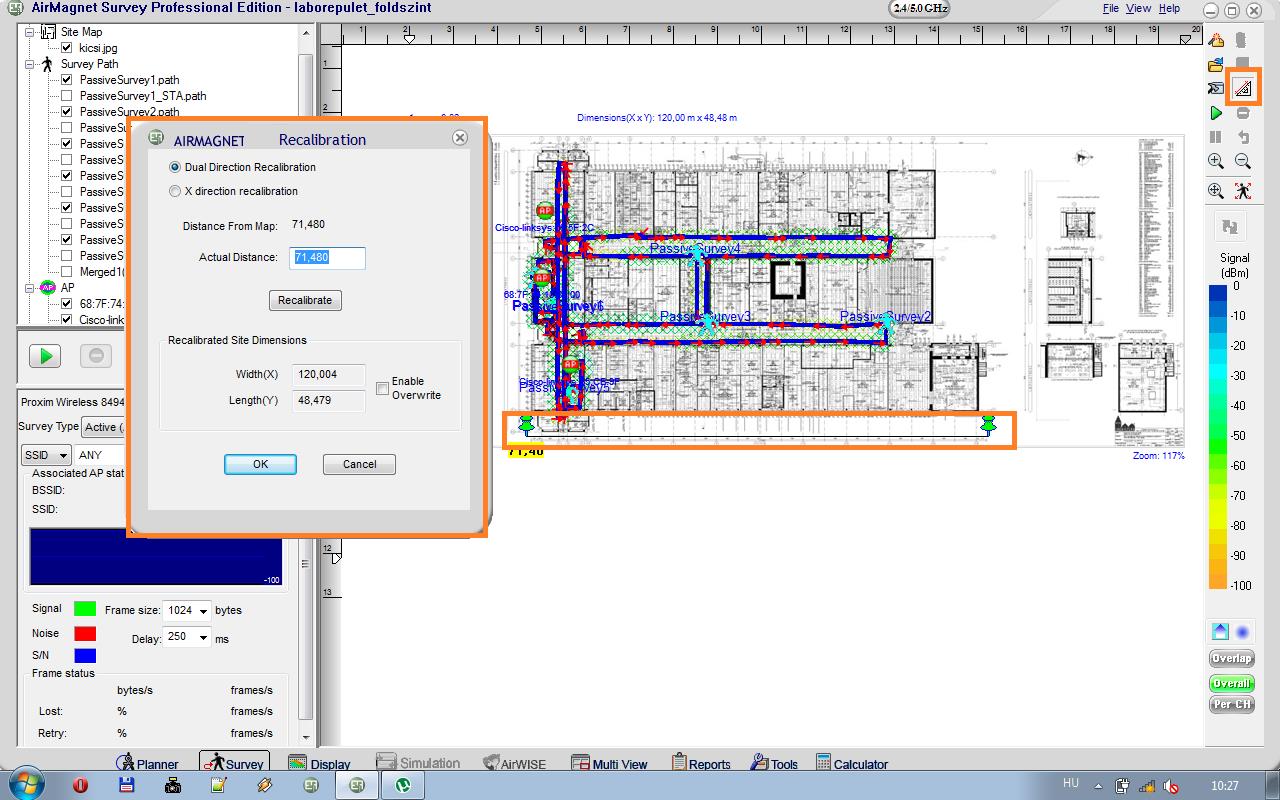Click the open project folder icon

[x=1216, y=65]
